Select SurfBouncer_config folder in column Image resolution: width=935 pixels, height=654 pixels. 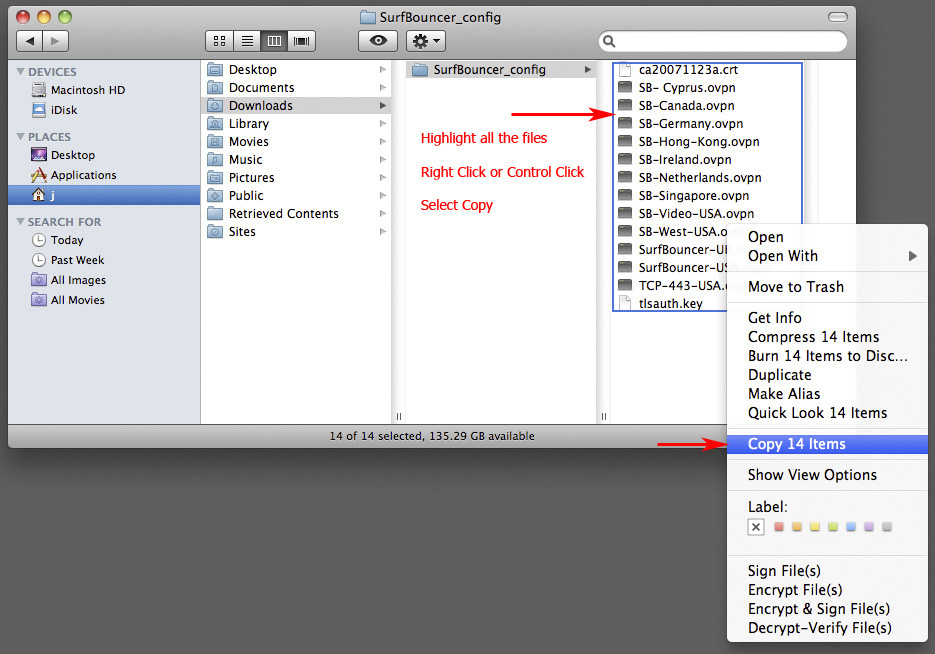(501, 70)
